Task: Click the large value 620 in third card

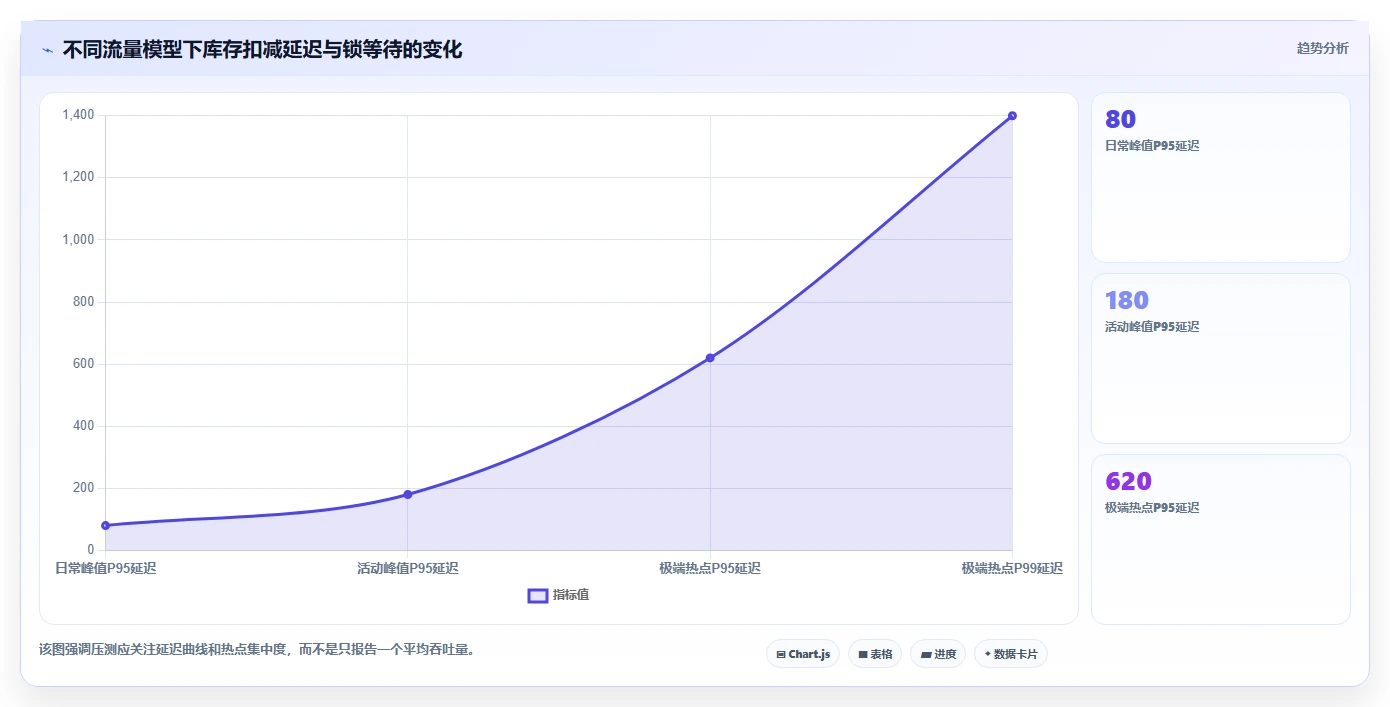Action: 1128,481
